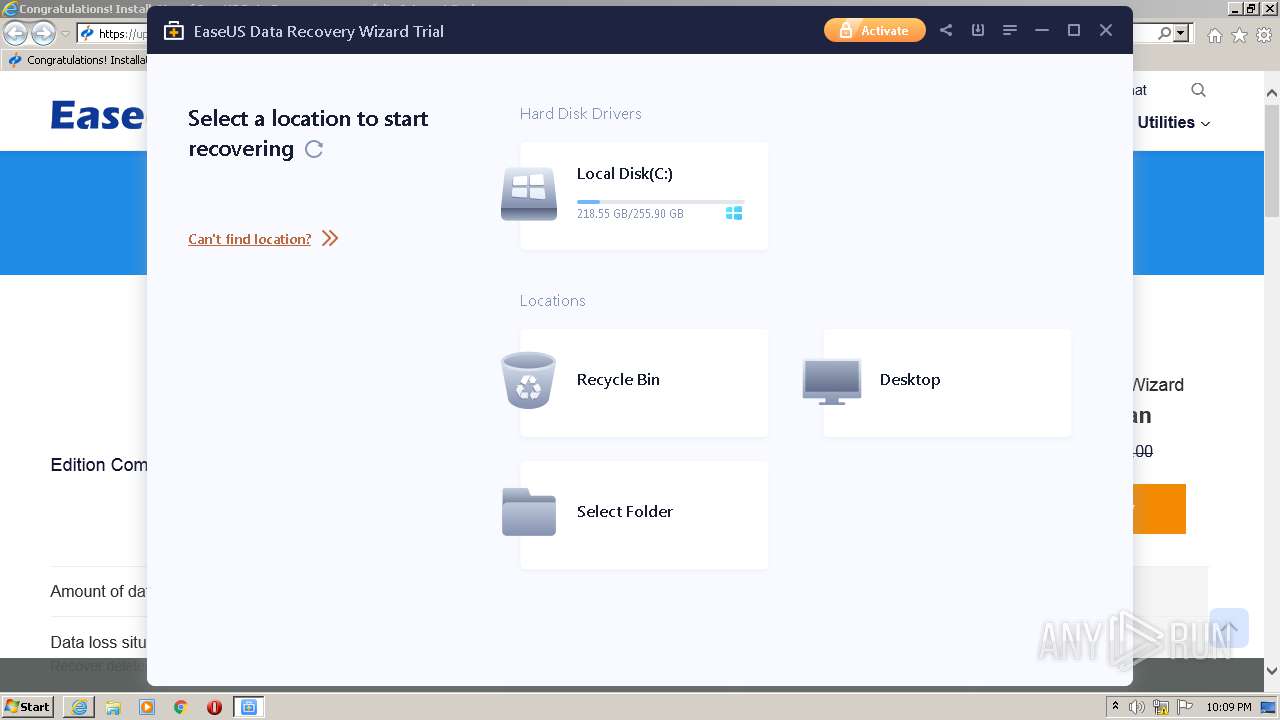Click the Select Folder icon

coord(529,512)
